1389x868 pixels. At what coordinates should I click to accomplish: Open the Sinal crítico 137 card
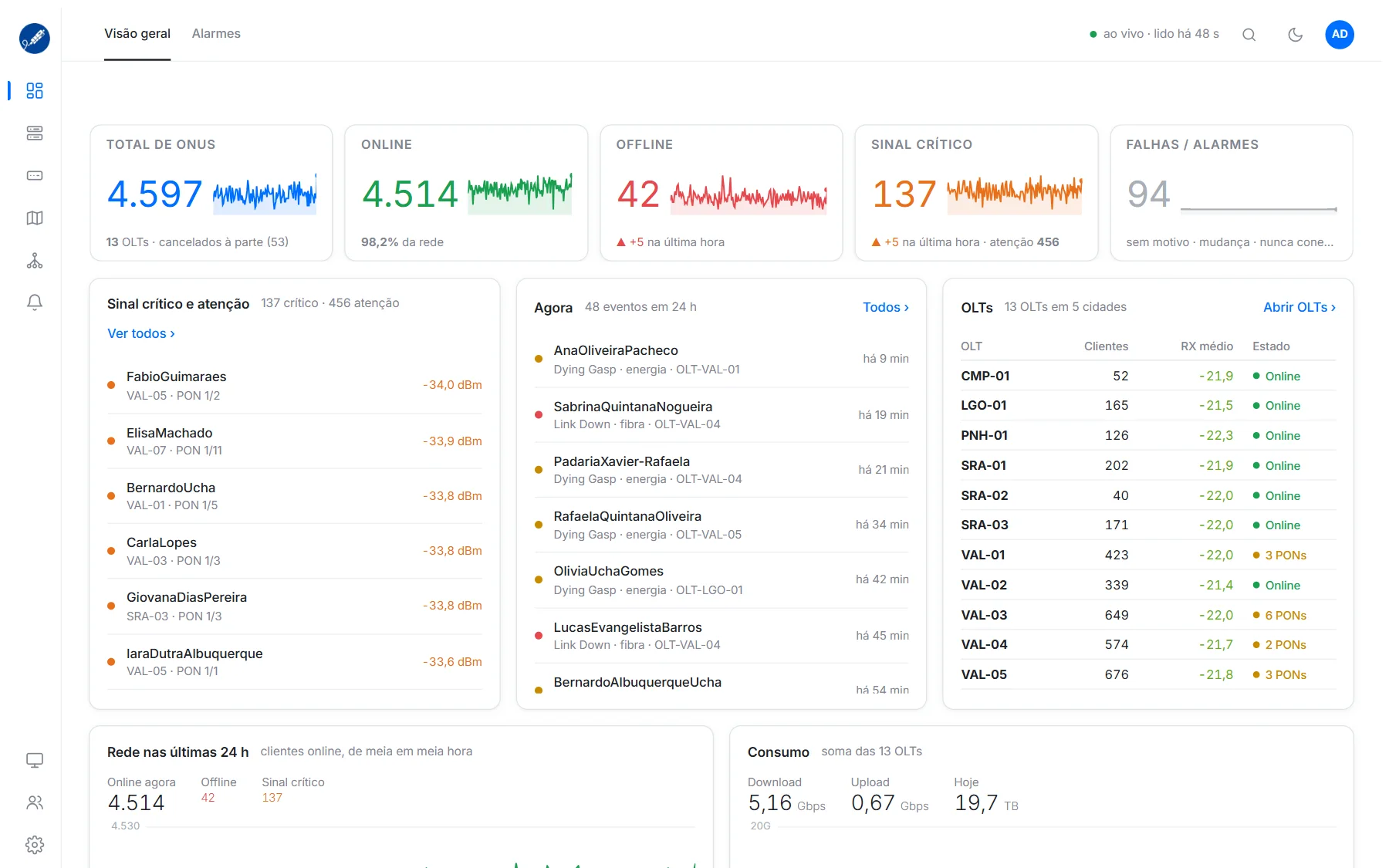[x=976, y=193]
